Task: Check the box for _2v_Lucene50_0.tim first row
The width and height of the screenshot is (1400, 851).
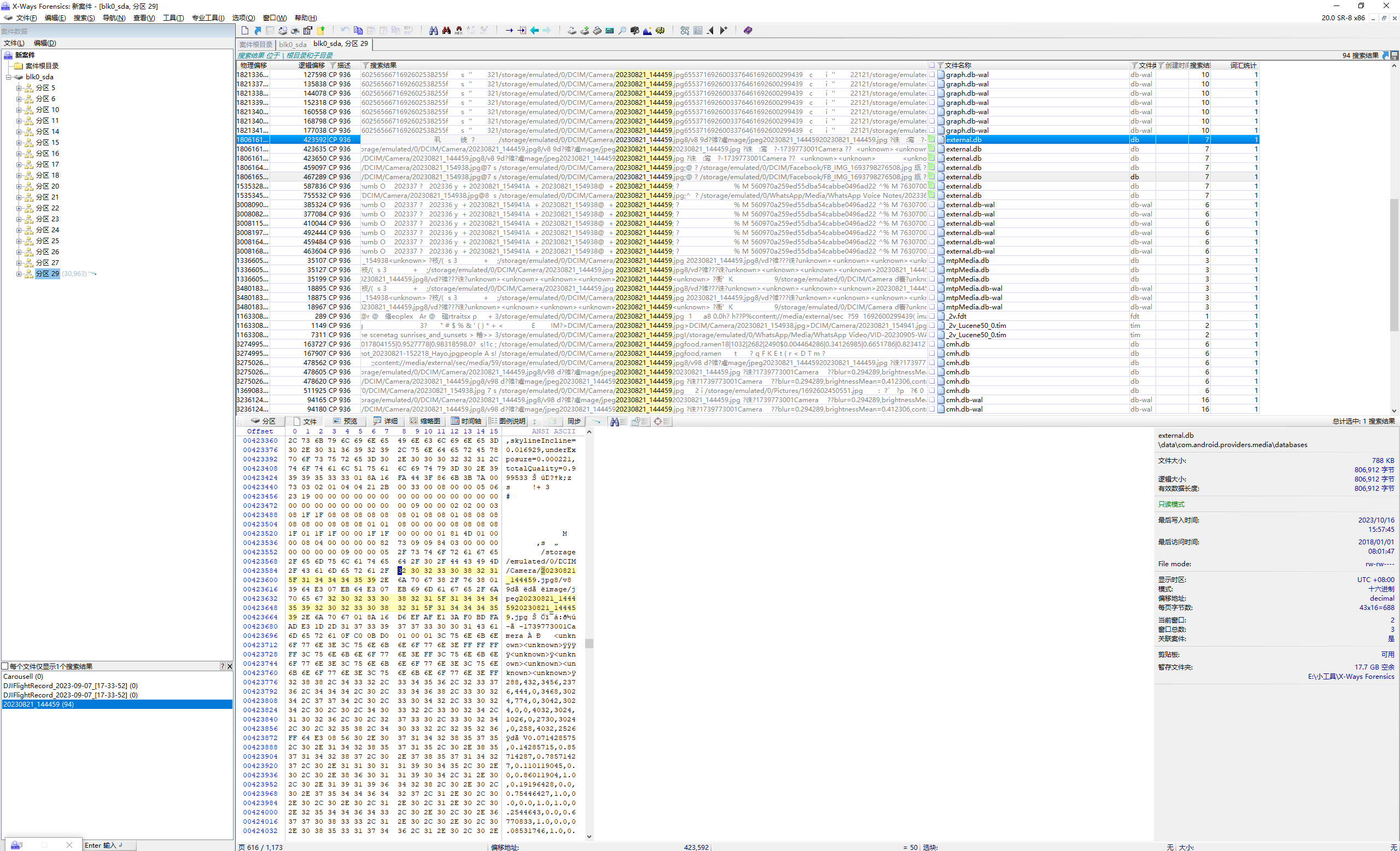Action: (932, 325)
